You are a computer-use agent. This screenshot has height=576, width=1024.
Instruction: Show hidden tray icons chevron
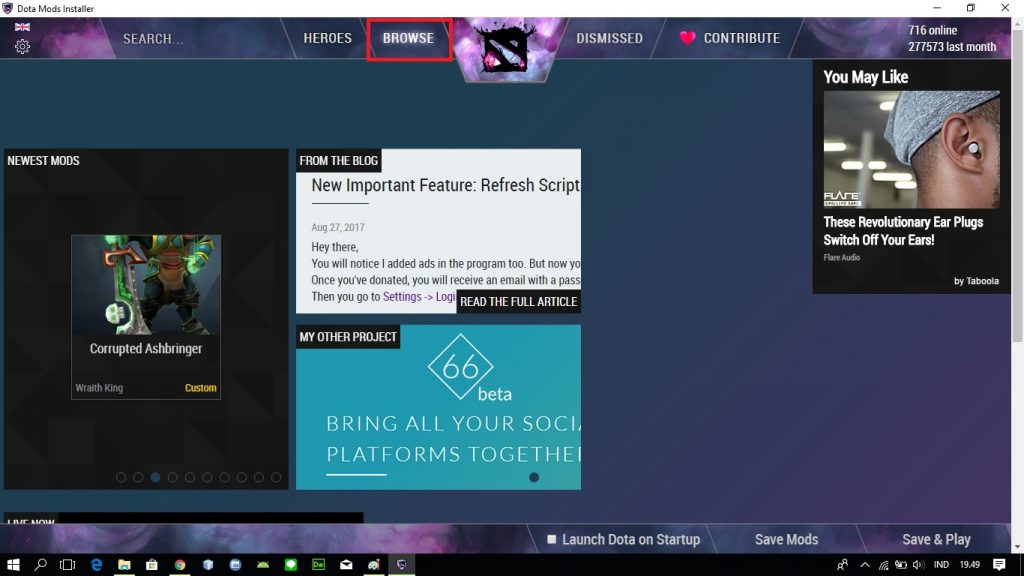[865, 565]
